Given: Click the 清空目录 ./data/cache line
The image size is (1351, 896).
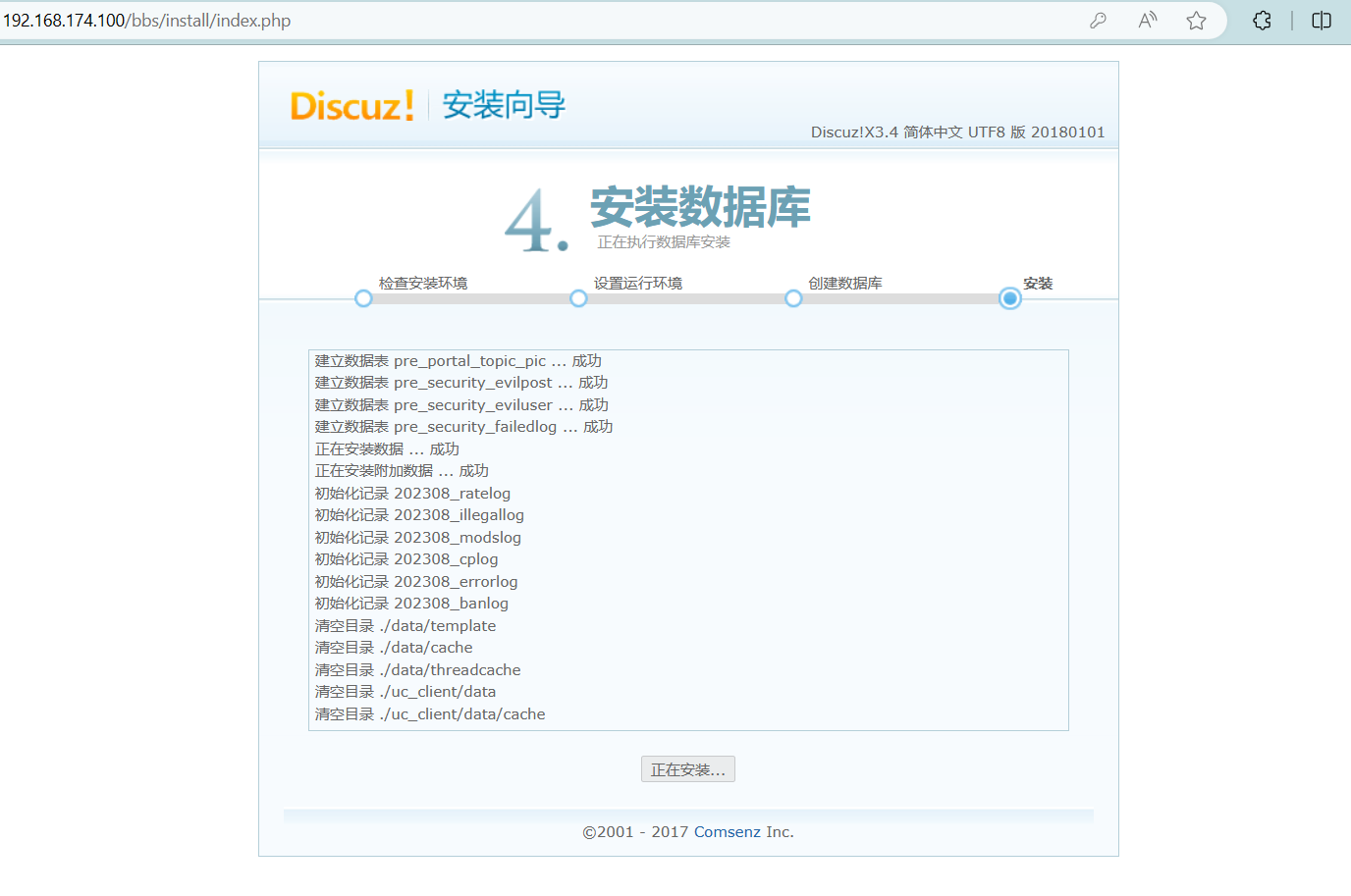Looking at the screenshot, I should 394,648.
